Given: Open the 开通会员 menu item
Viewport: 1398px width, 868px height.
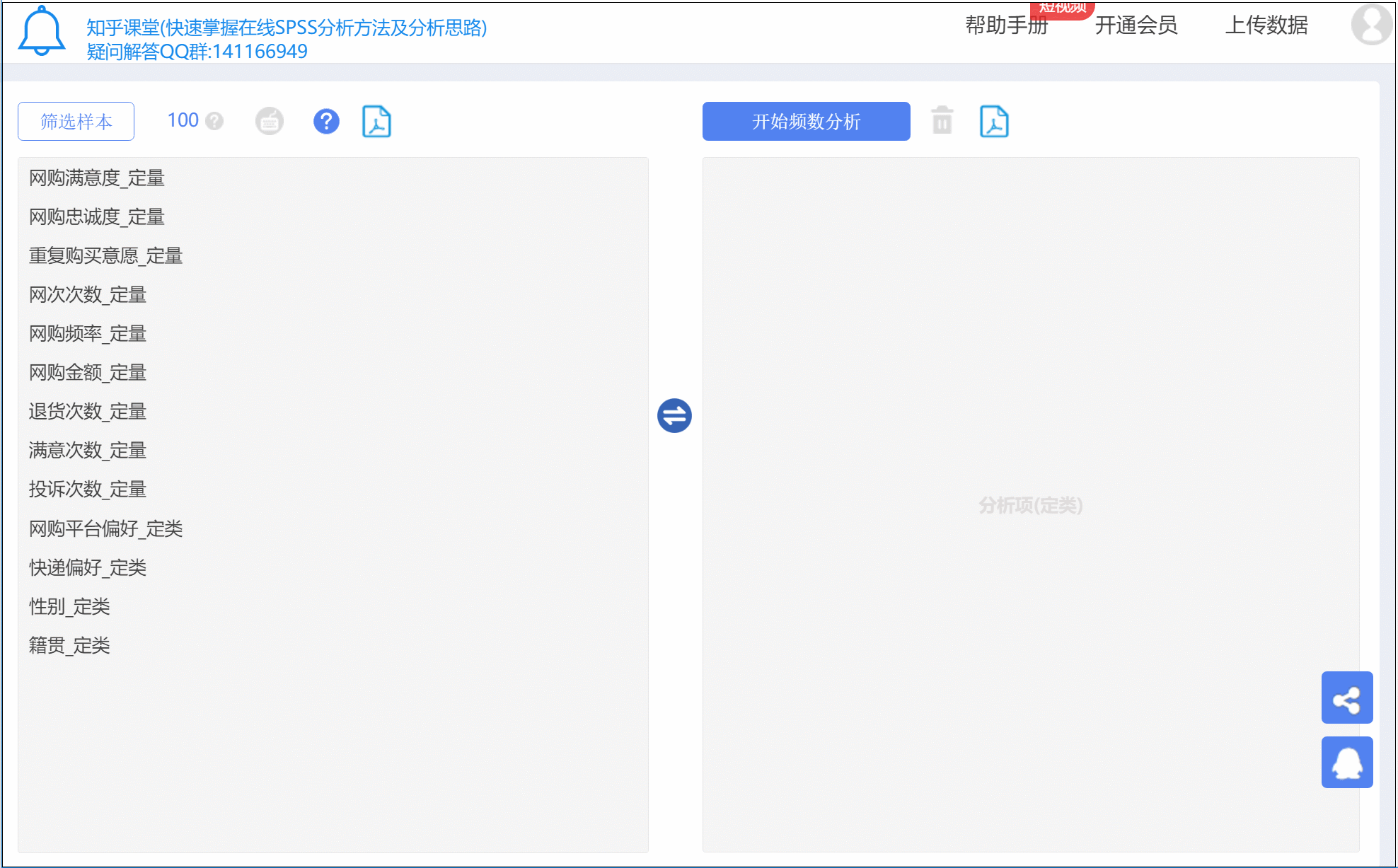Looking at the screenshot, I should (x=1136, y=25).
